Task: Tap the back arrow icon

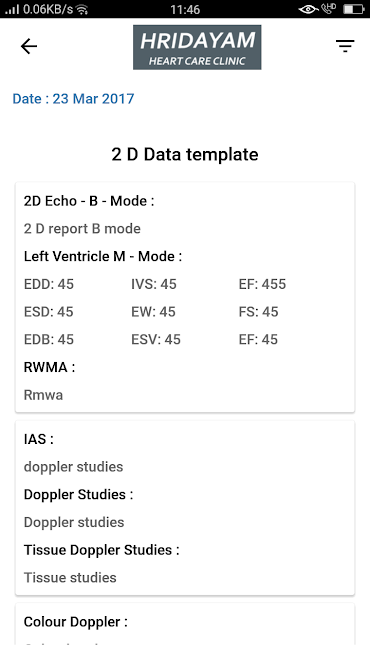Action: pyautogui.click(x=29, y=46)
